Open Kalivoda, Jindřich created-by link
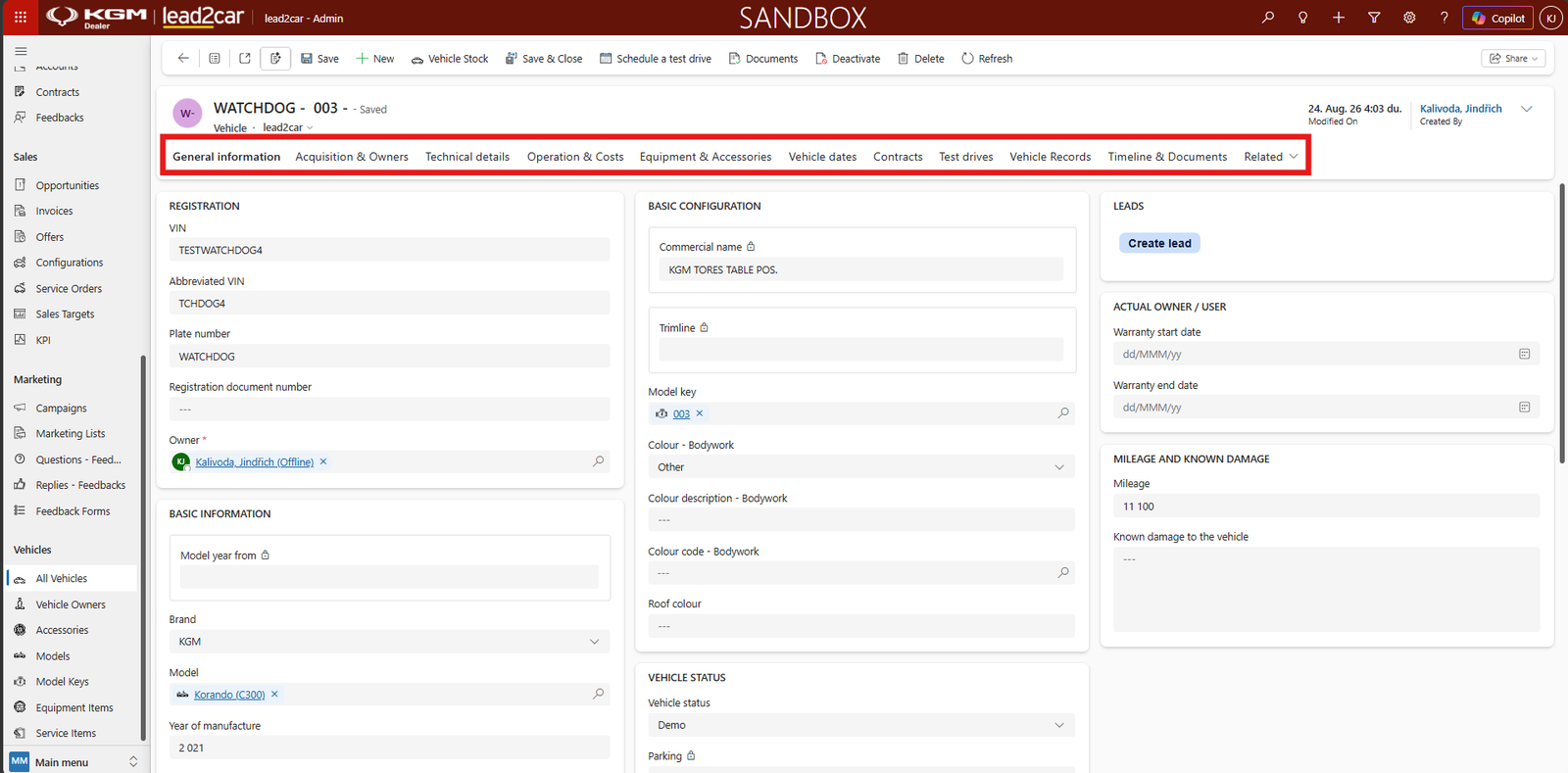1568x773 pixels. coord(1461,109)
